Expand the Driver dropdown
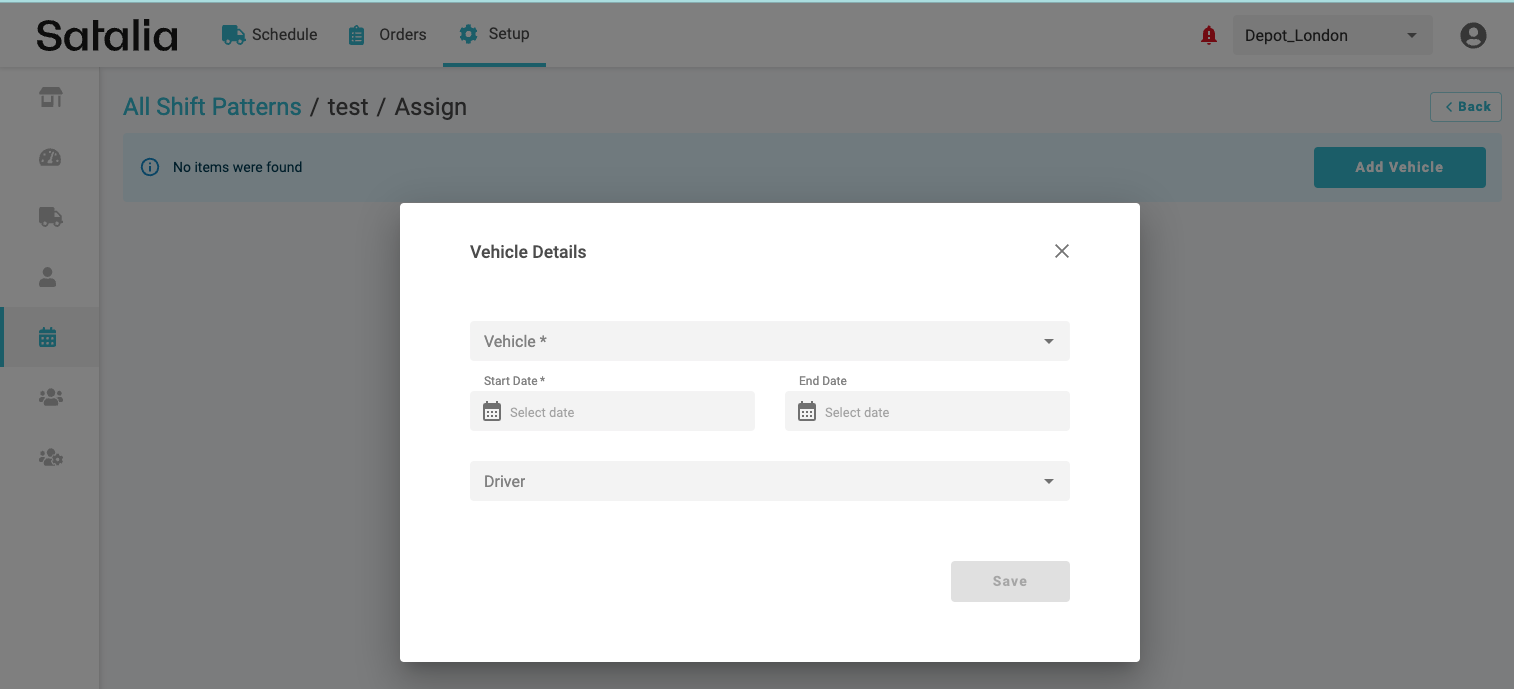 pyautogui.click(x=769, y=481)
